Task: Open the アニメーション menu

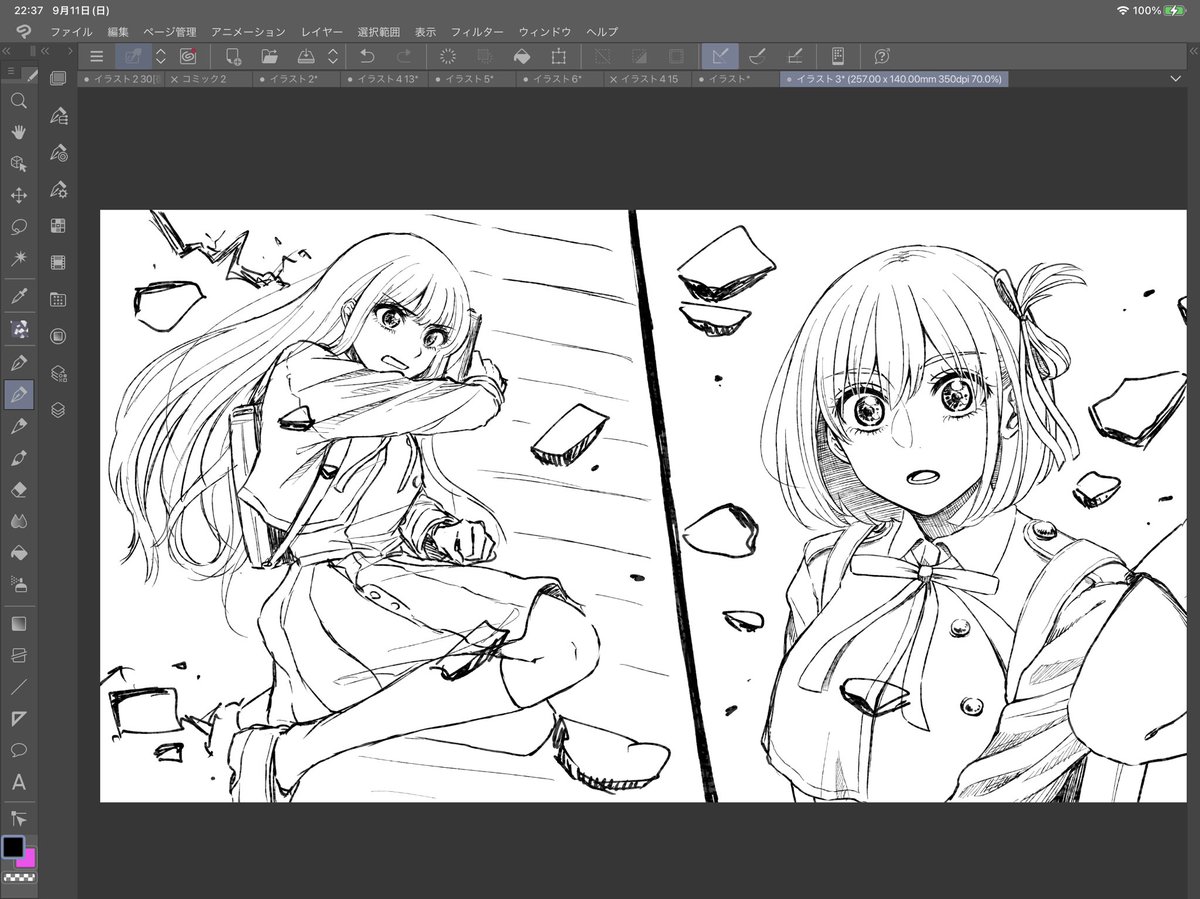Action: pos(248,32)
